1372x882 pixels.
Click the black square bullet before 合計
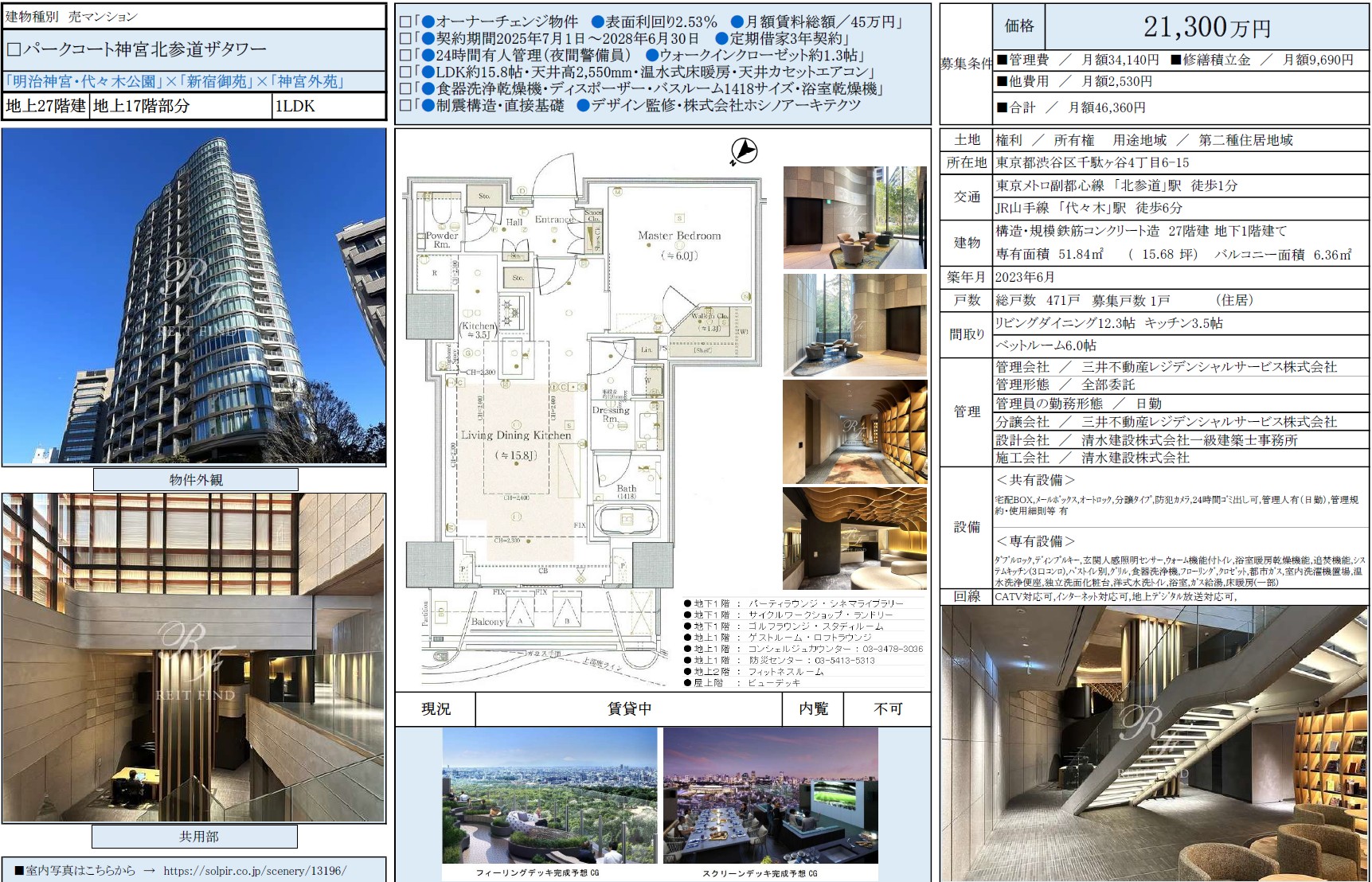(x=1002, y=107)
